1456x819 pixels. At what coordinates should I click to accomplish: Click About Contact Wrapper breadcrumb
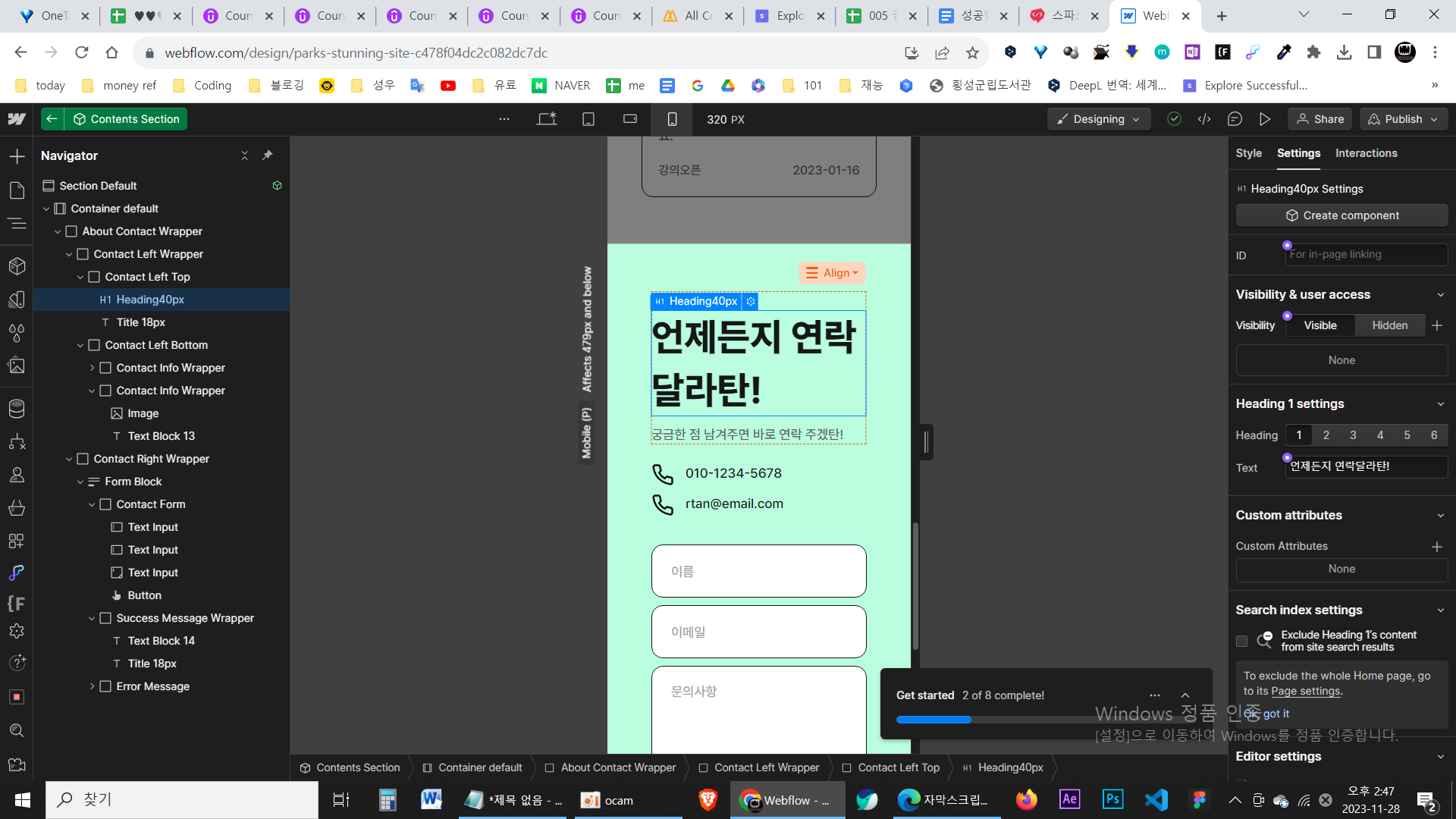[610, 767]
